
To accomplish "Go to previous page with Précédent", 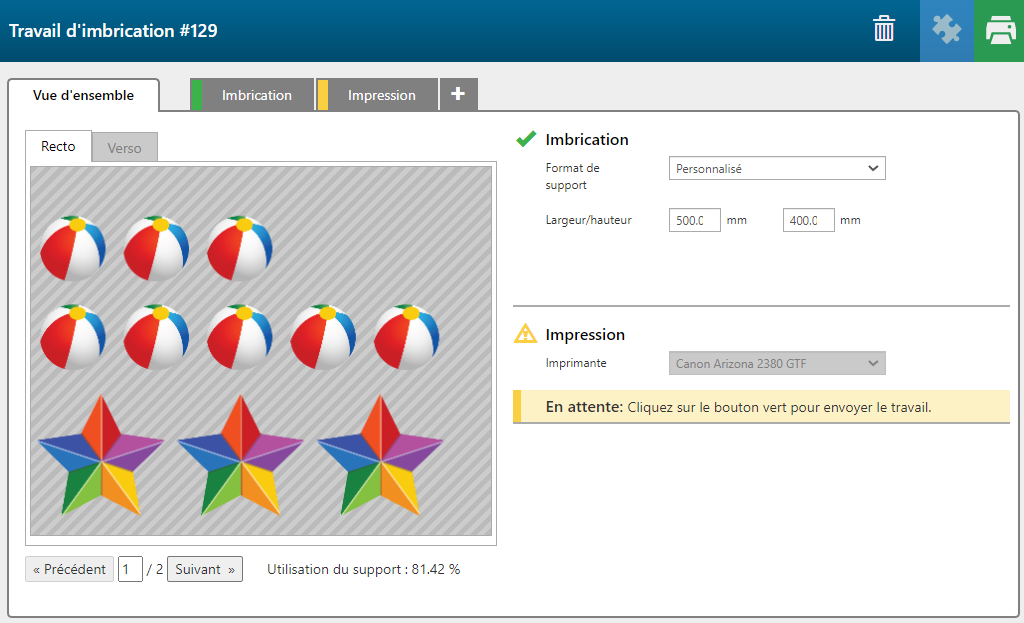I will point(69,569).
